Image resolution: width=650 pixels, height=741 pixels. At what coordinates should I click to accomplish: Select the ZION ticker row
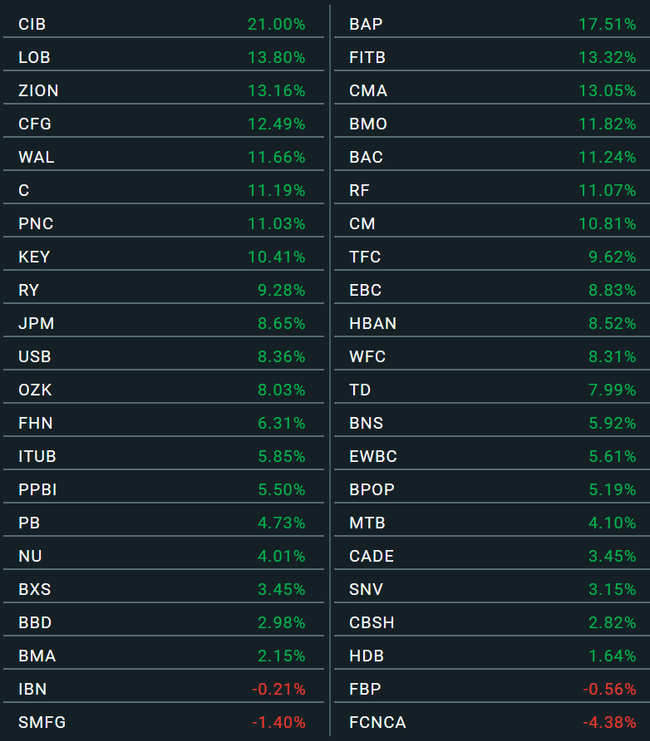point(38,91)
